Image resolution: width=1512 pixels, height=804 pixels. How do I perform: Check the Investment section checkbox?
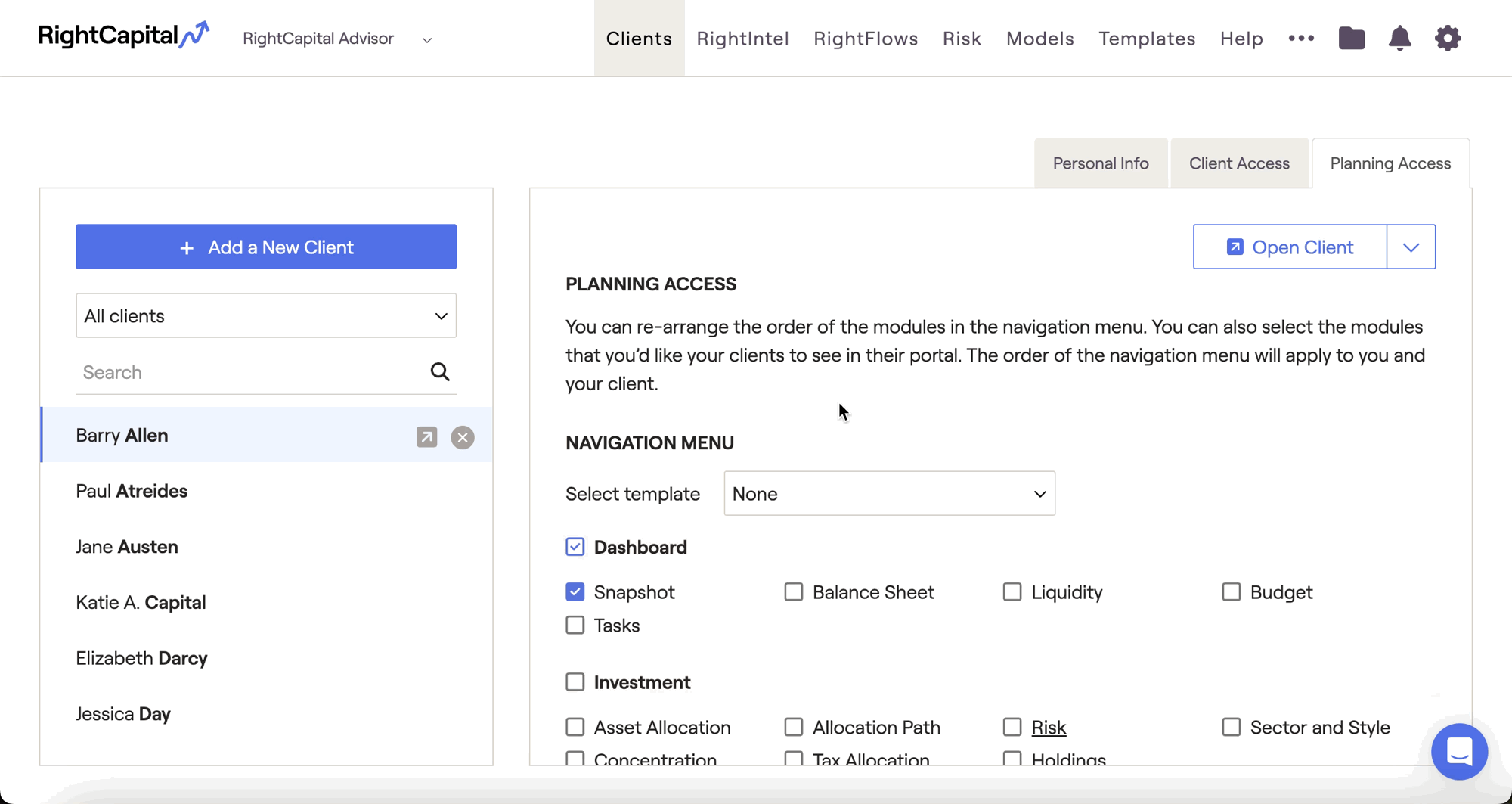pyautogui.click(x=575, y=681)
